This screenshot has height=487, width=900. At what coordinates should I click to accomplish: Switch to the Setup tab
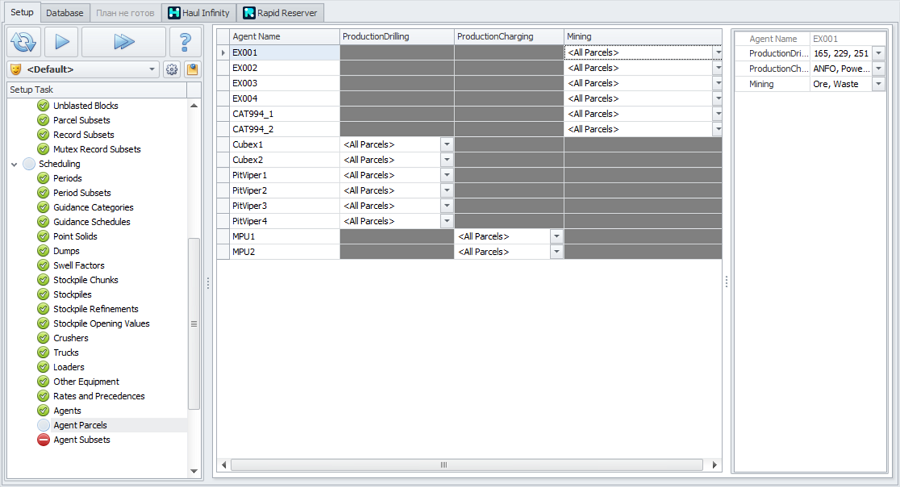pyautogui.click(x=22, y=12)
